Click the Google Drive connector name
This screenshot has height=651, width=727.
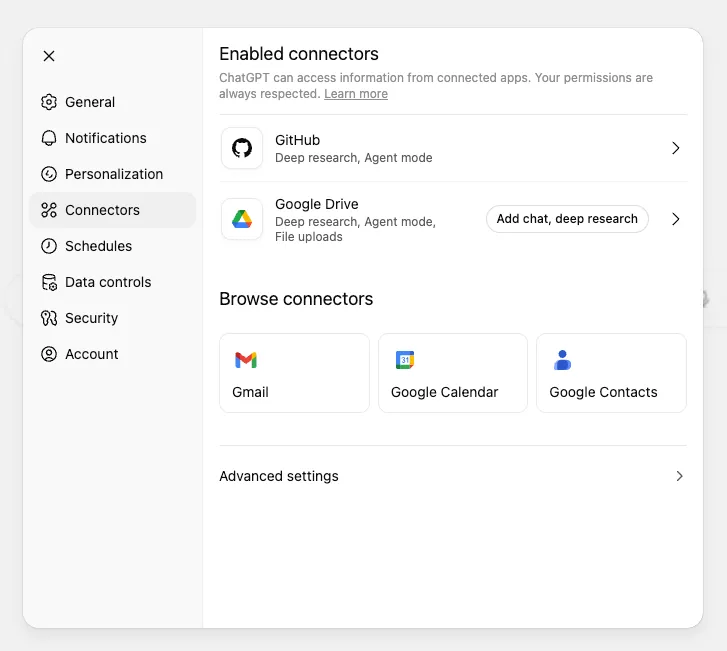(x=317, y=204)
